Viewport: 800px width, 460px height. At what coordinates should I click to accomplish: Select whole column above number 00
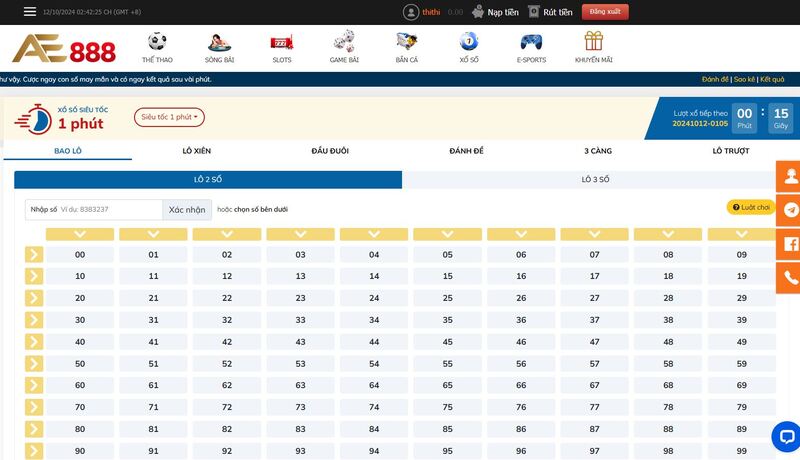[80, 234]
